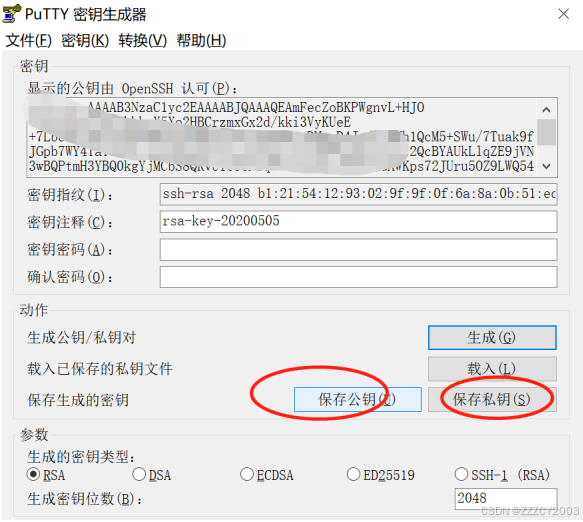583x522 pixels.
Task: Click the public key box scroll down arrow
Action: pyautogui.click(x=546, y=166)
